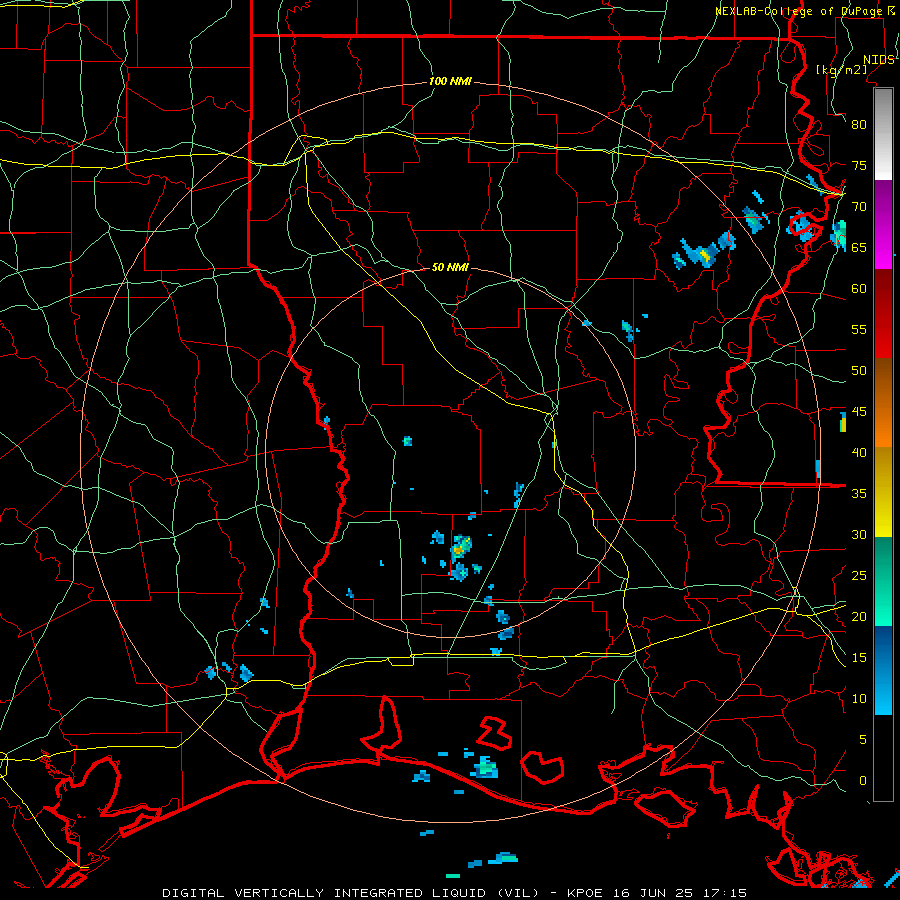Select the red segment of the color scale

pyautogui.click(x=883, y=314)
